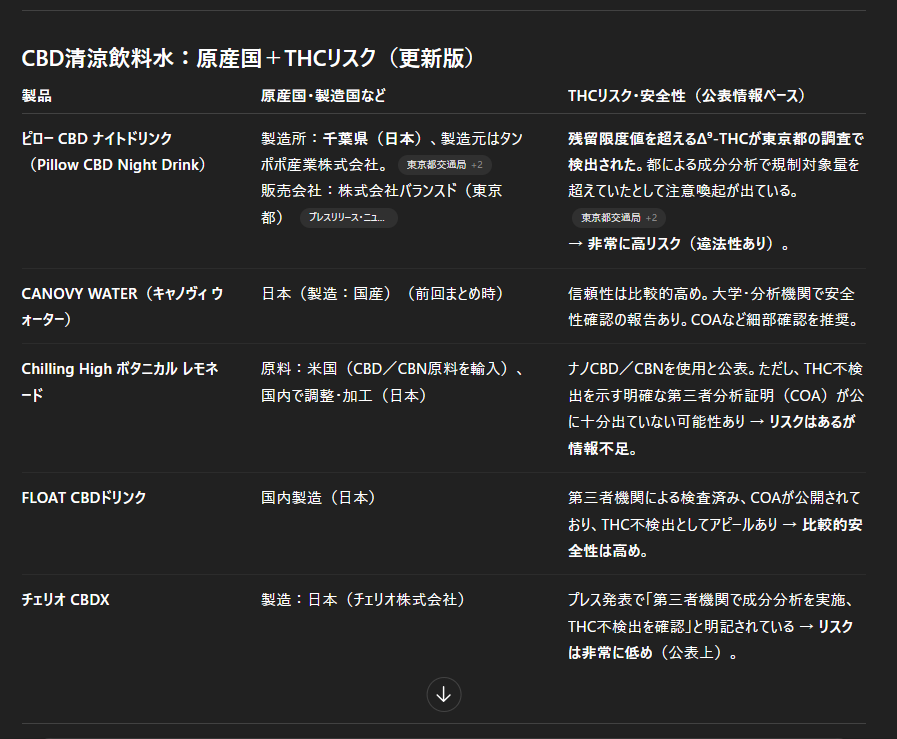Click the 信頼性は比較的高め risk cell
Viewport: 897px width, 739px height.
coord(713,306)
